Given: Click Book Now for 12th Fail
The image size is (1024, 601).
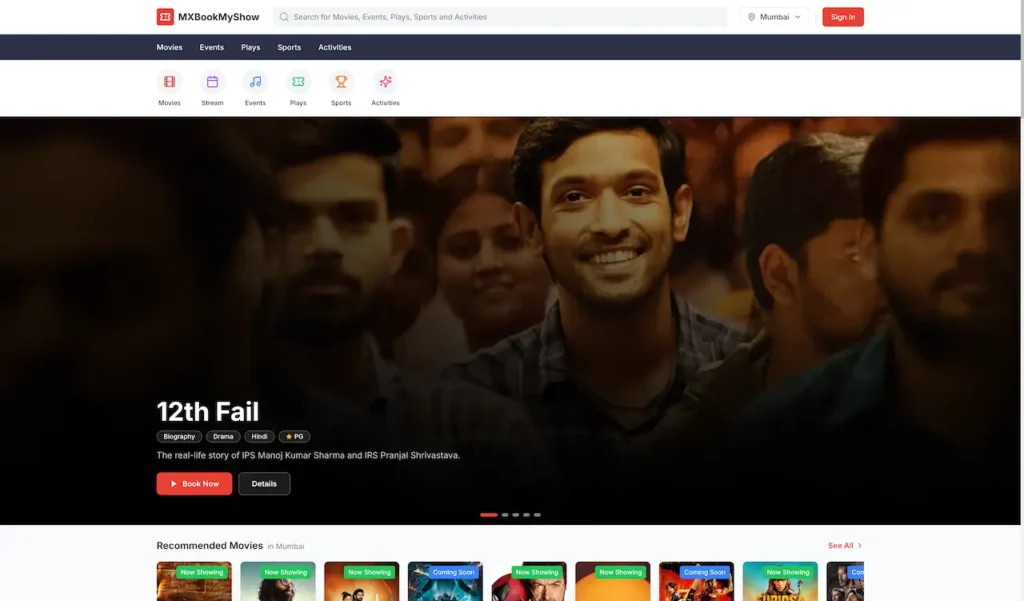Looking at the screenshot, I should tap(194, 484).
